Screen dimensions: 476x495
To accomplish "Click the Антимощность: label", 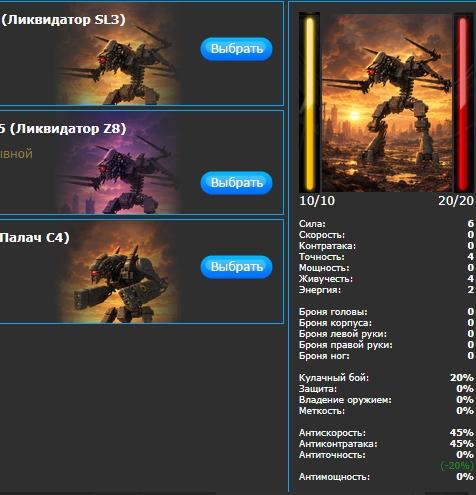I will [334, 477].
